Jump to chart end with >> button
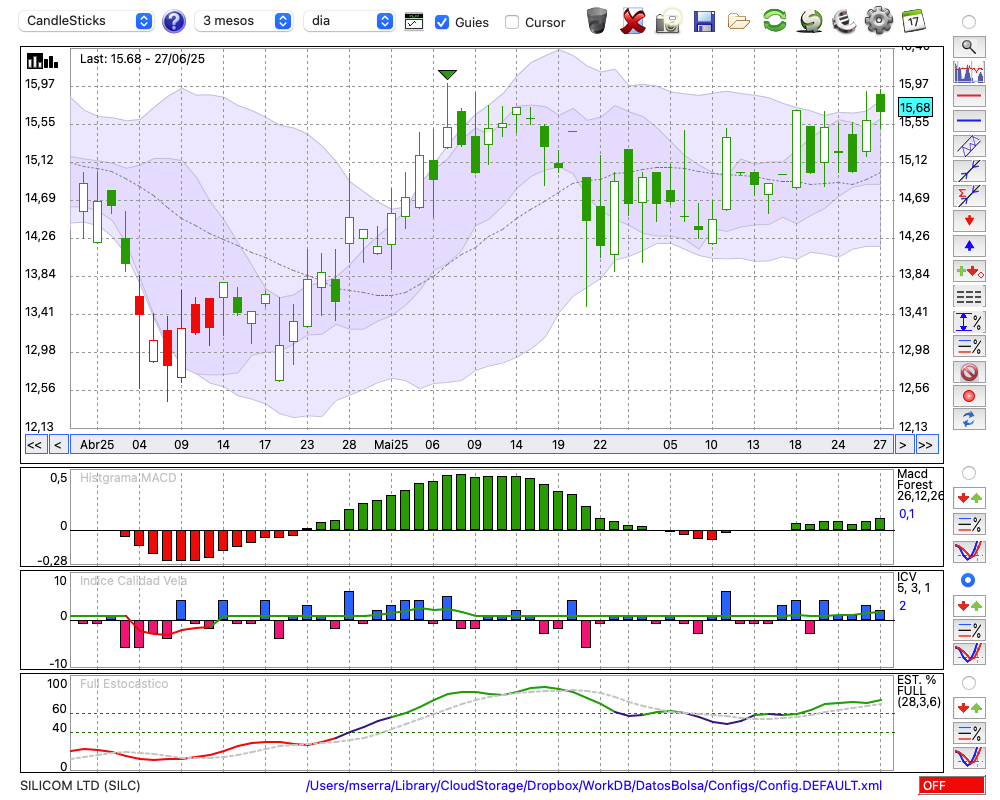Viewport: 1000px width, 800px height. [925, 445]
